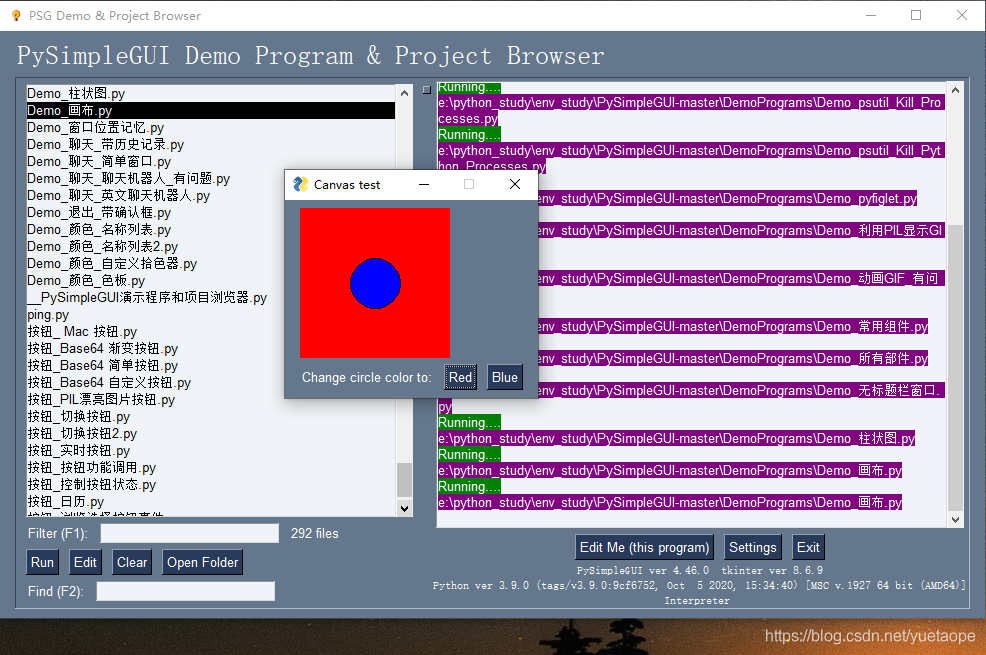
Task: Click output line ending Demo_柱状图.py
Action: (677, 438)
